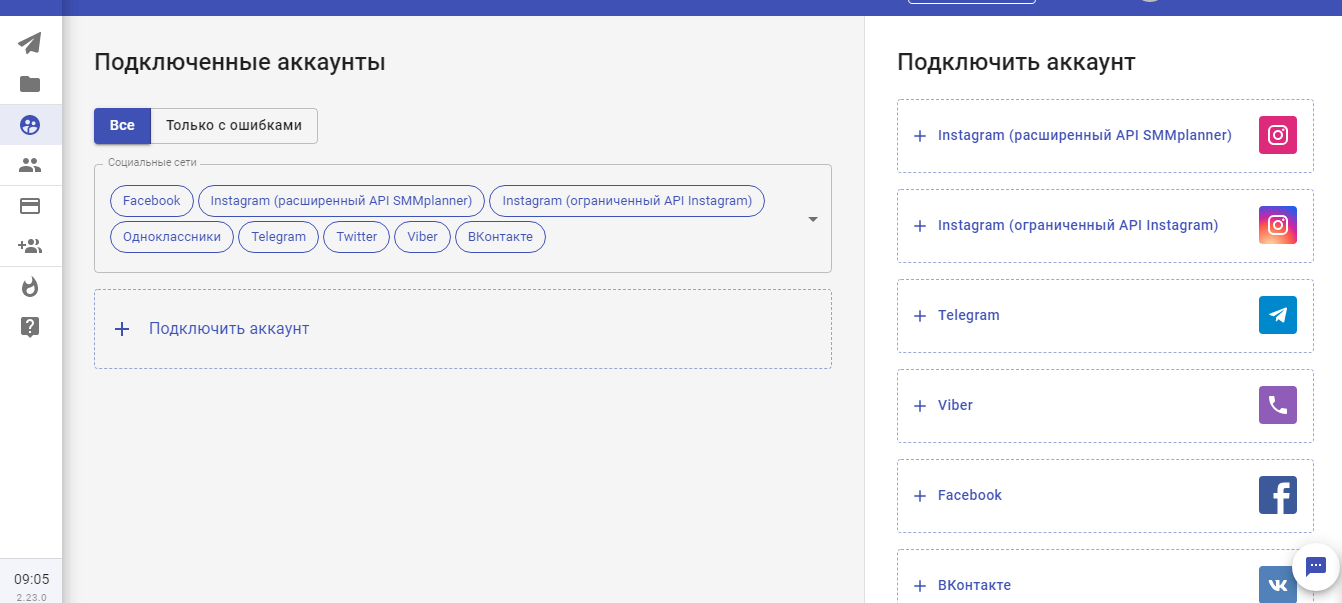This screenshot has height=603, width=1342.
Task: Expand the social networks dropdown arrow
Action: tap(812, 219)
